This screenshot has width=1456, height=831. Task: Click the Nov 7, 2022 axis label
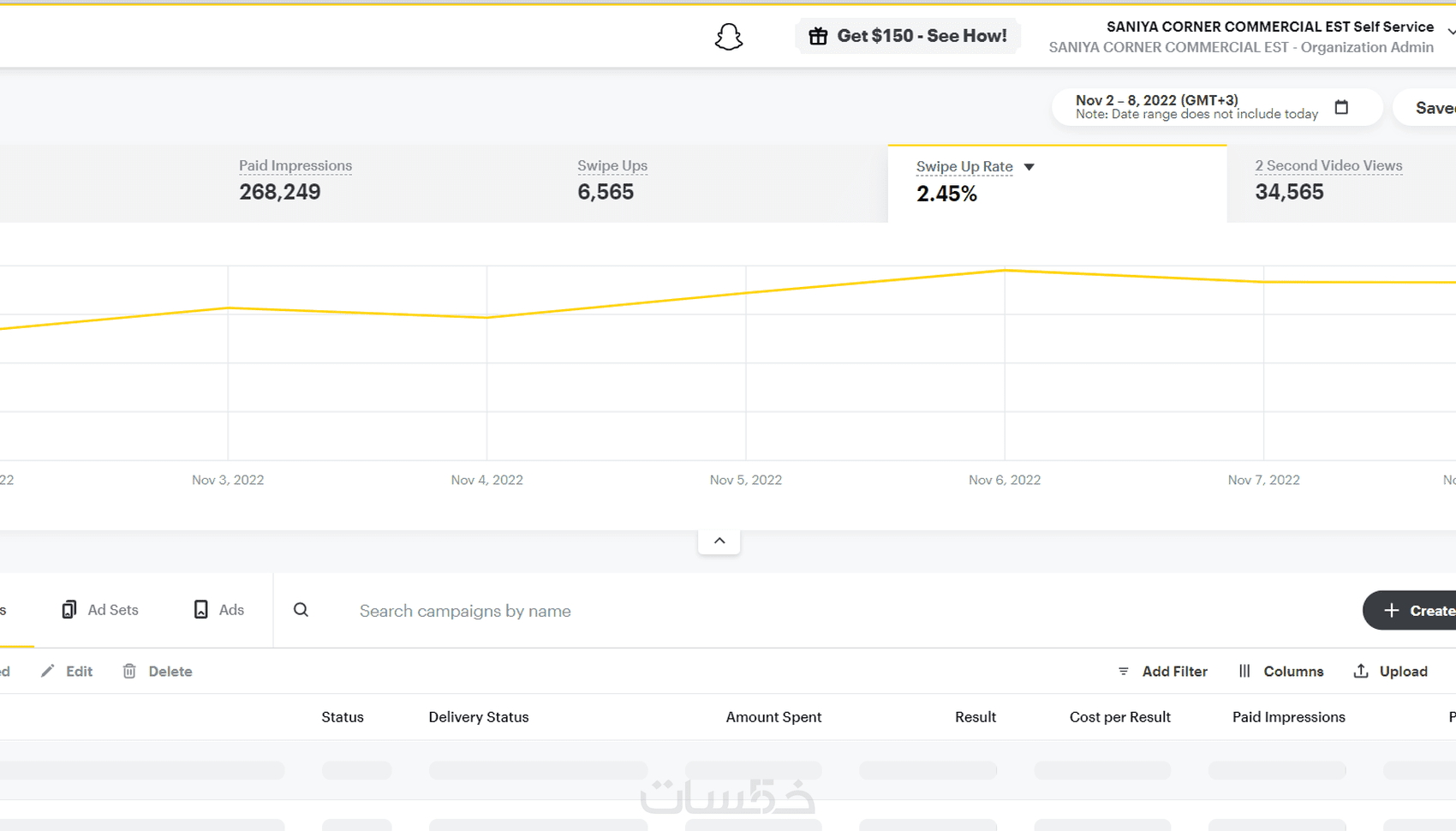pyautogui.click(x=1263, y=480)
